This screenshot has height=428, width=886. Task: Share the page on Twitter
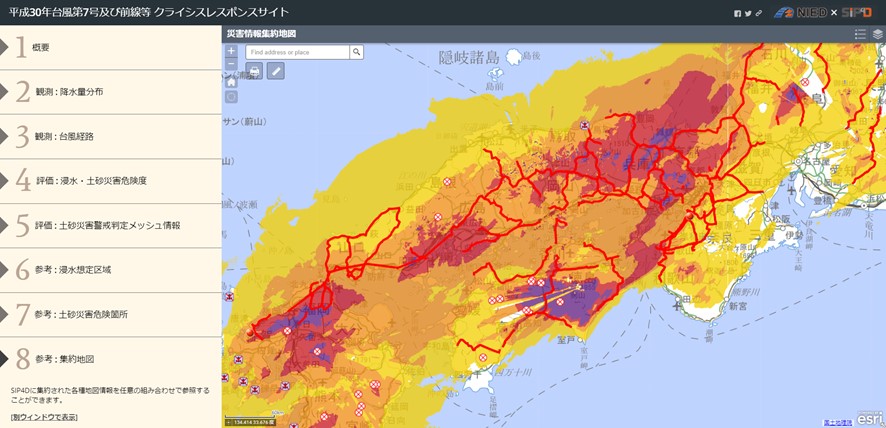[x=748, y=13]
